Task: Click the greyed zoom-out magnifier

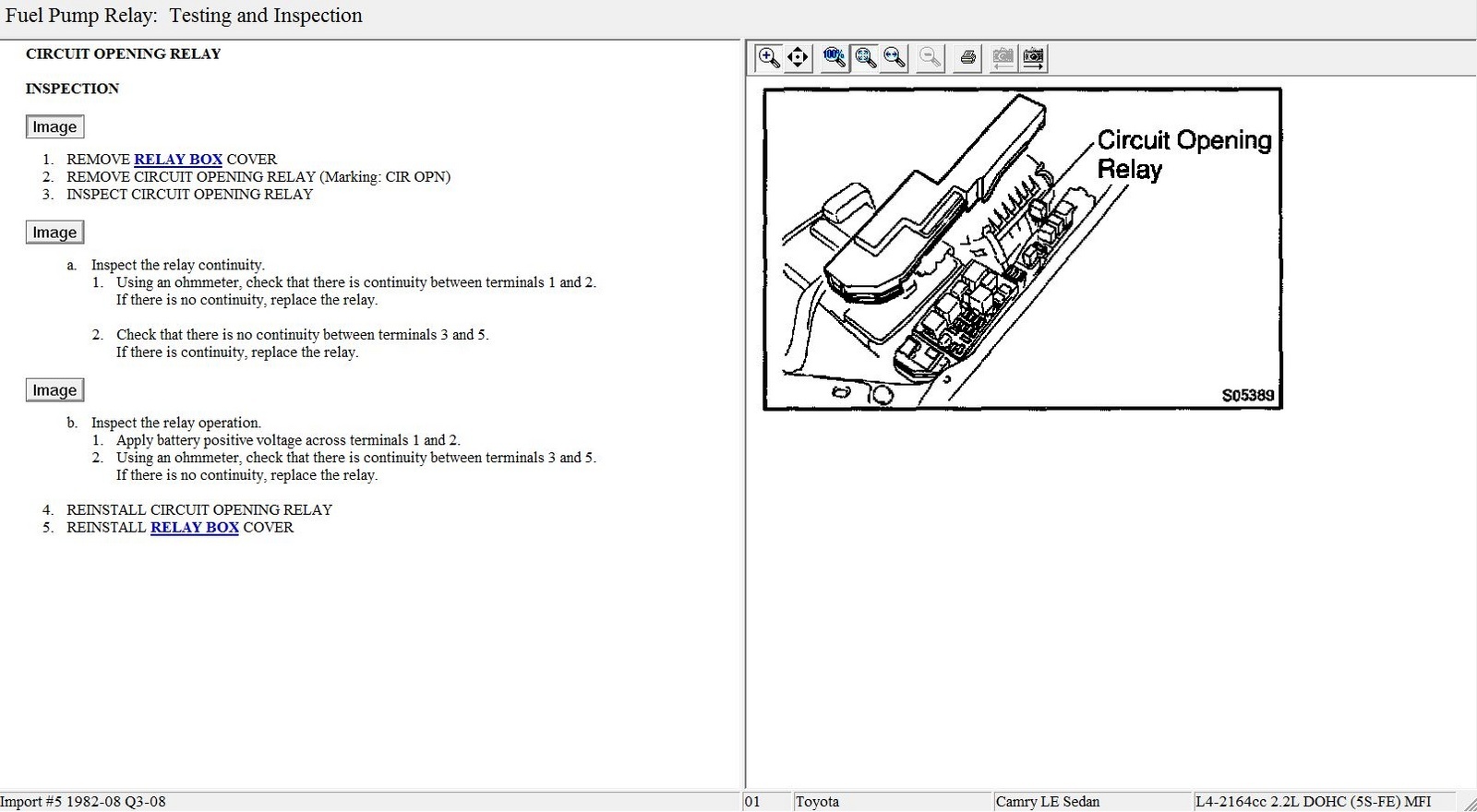Action: [931, 58]
